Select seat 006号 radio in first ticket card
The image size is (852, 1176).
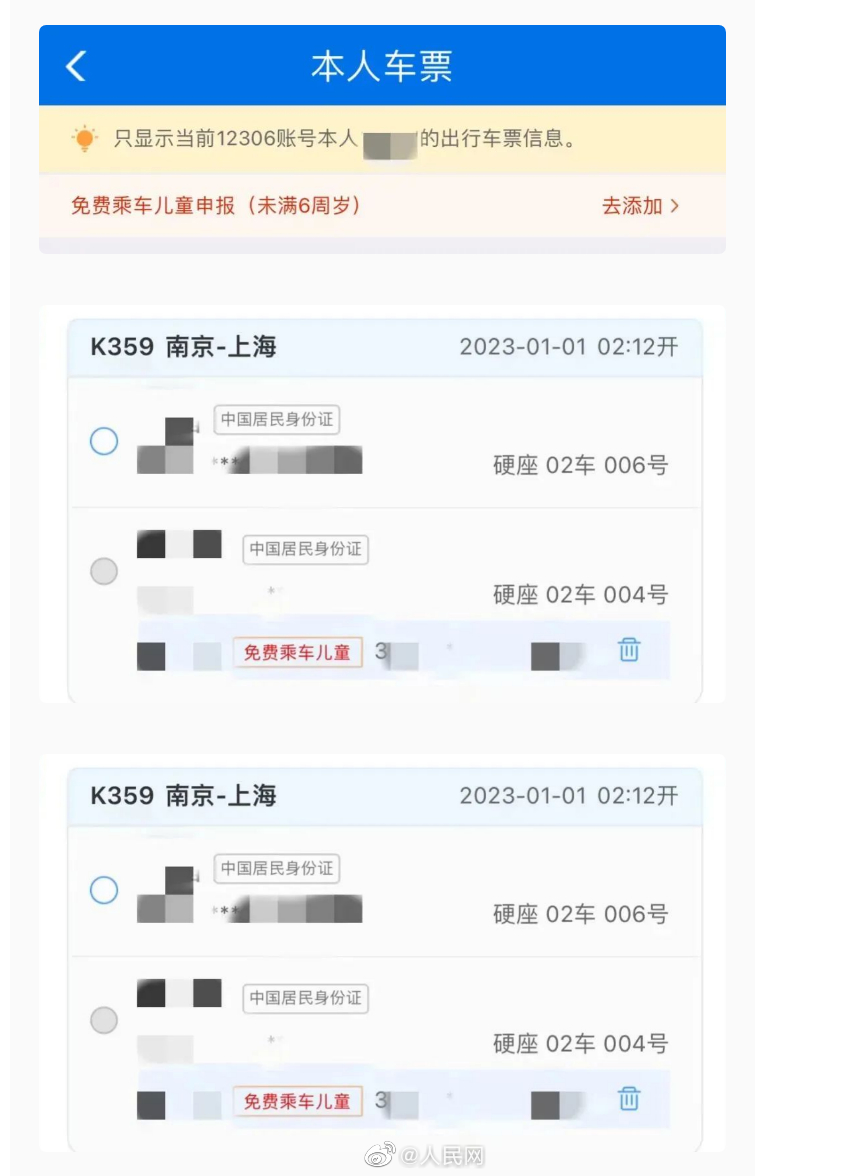[104, 441]
